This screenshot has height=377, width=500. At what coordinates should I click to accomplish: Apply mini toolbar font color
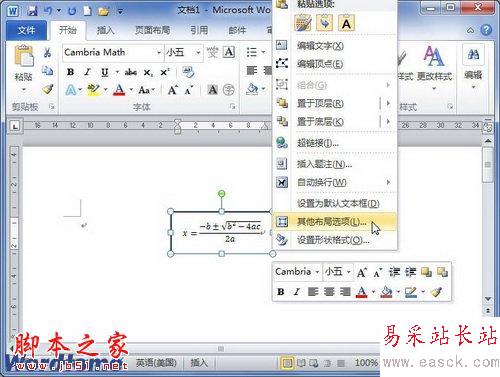coord(362,292)
